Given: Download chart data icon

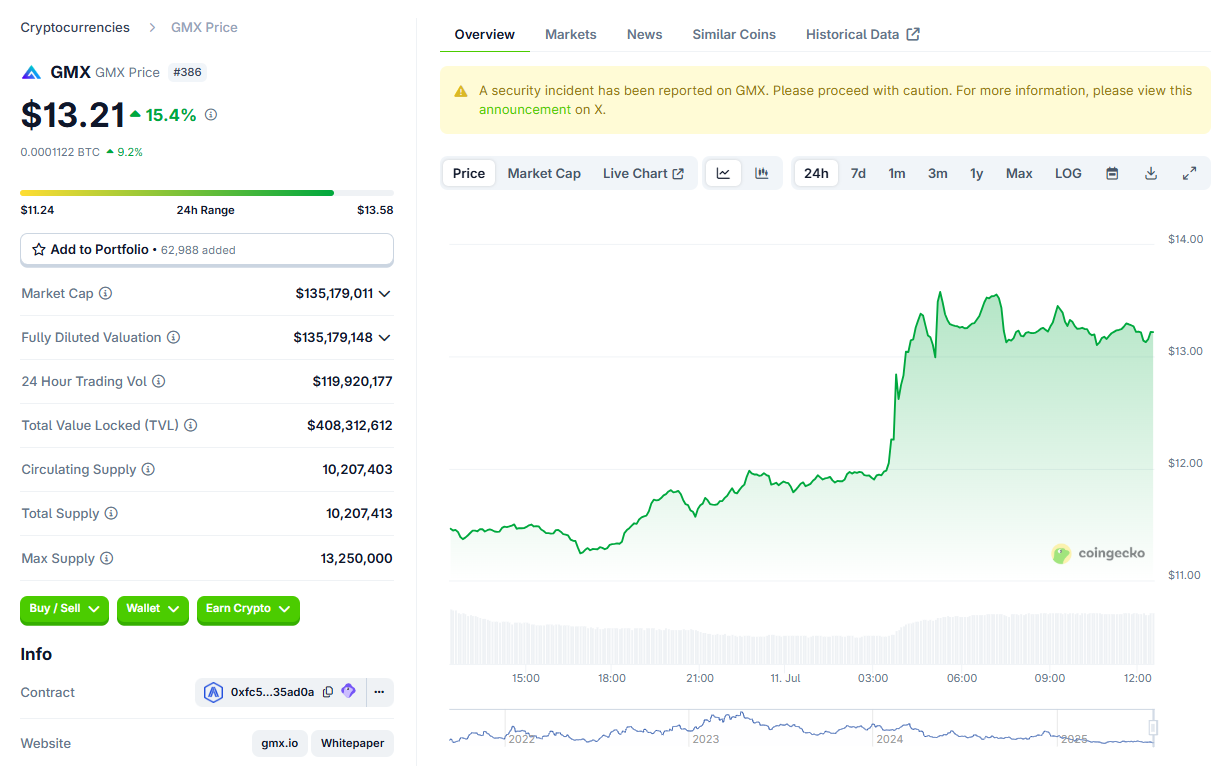Looking at the screenshot, I should click(1151, 173).
